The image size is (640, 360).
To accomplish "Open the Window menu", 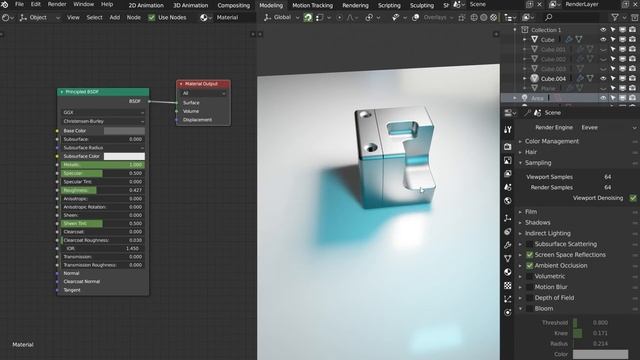I will click(x=83, y=4).
